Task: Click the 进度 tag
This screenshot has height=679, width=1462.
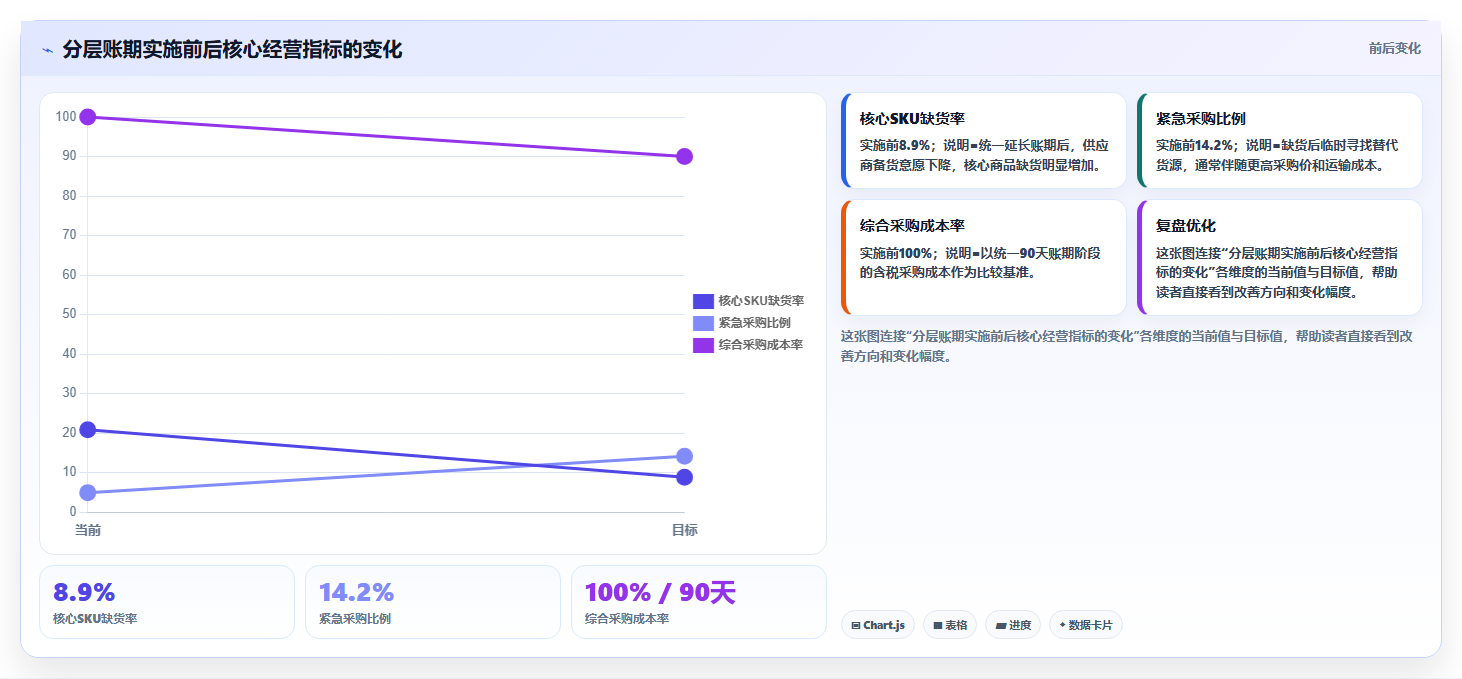Action: coord(1013,625)
